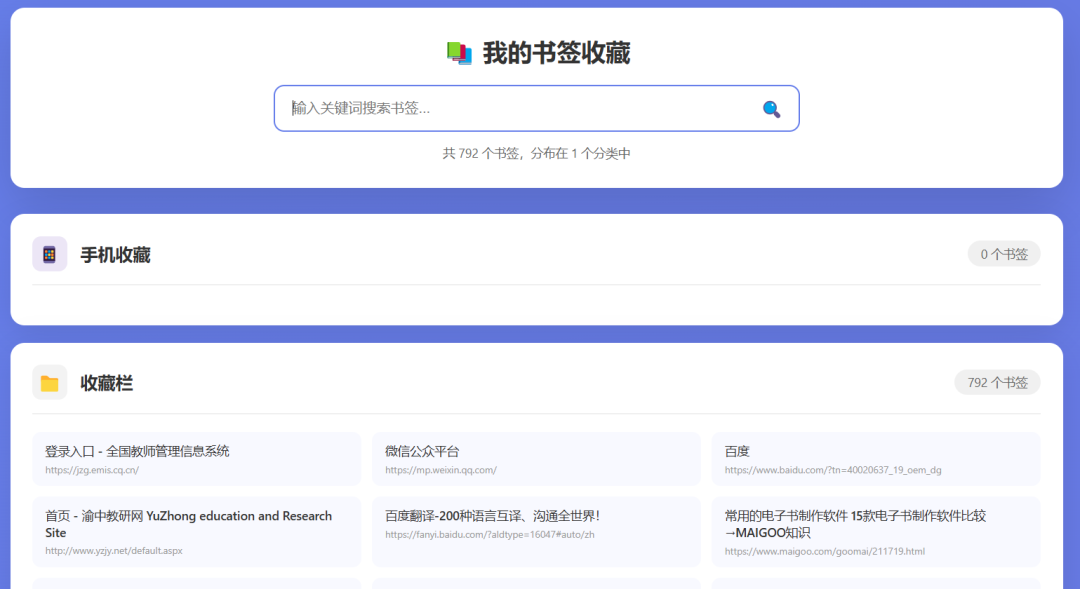Click the magnifier search icon
This screenshot has width=1080, height=589.
click(771, 109)
